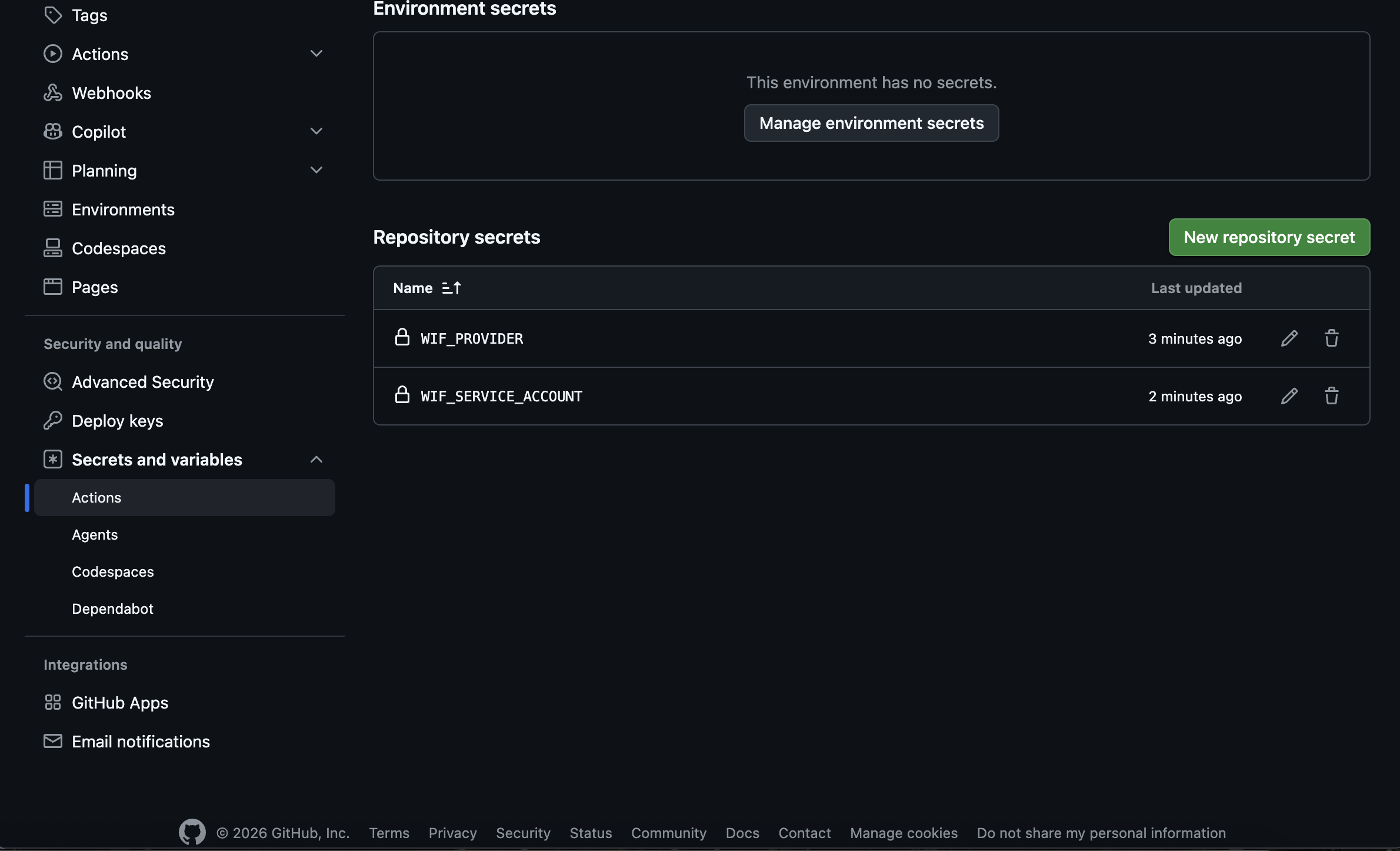This screenshot has height=851, width=1400.
Task: Open the Status footer link
Action: [591, 833]
